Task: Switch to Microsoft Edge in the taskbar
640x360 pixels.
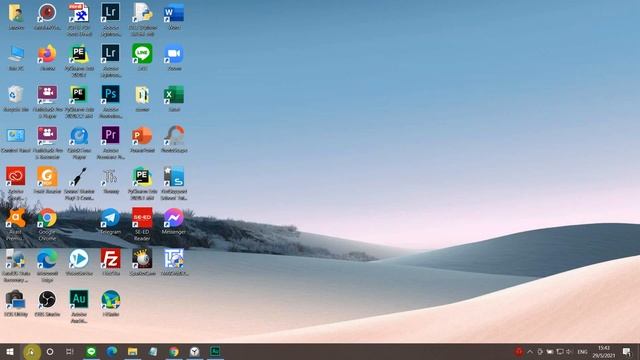Action: [112, 351]
